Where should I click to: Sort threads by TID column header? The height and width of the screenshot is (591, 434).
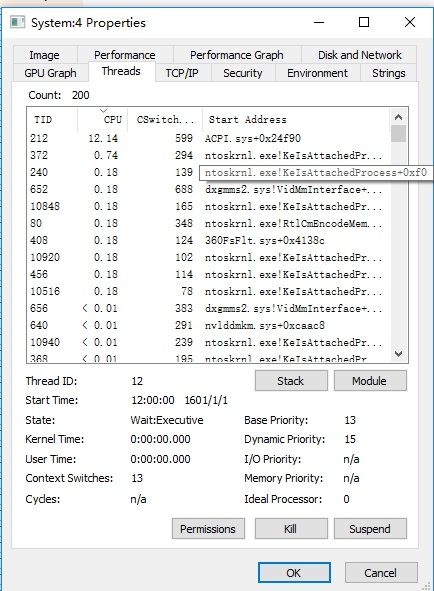point(52,119)
